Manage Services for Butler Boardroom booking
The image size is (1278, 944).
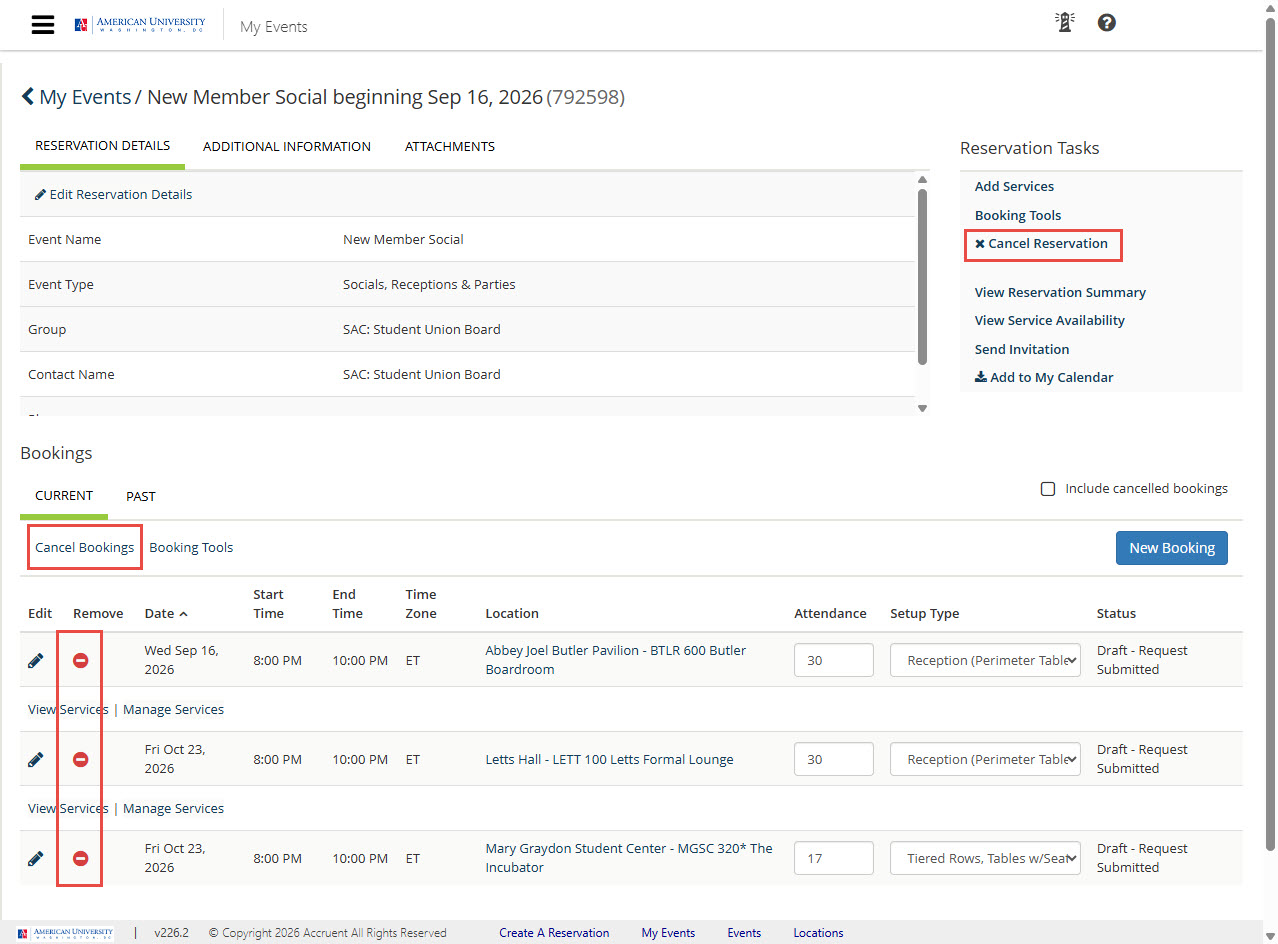coord(173,710)
